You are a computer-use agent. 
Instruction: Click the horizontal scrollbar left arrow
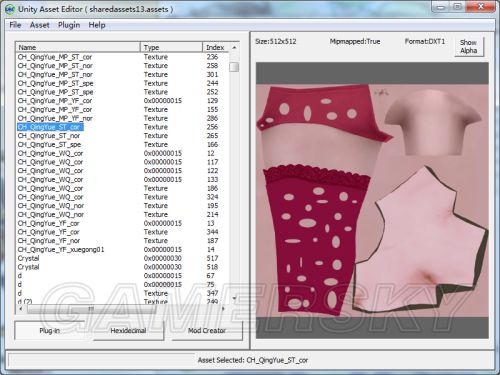21,309
